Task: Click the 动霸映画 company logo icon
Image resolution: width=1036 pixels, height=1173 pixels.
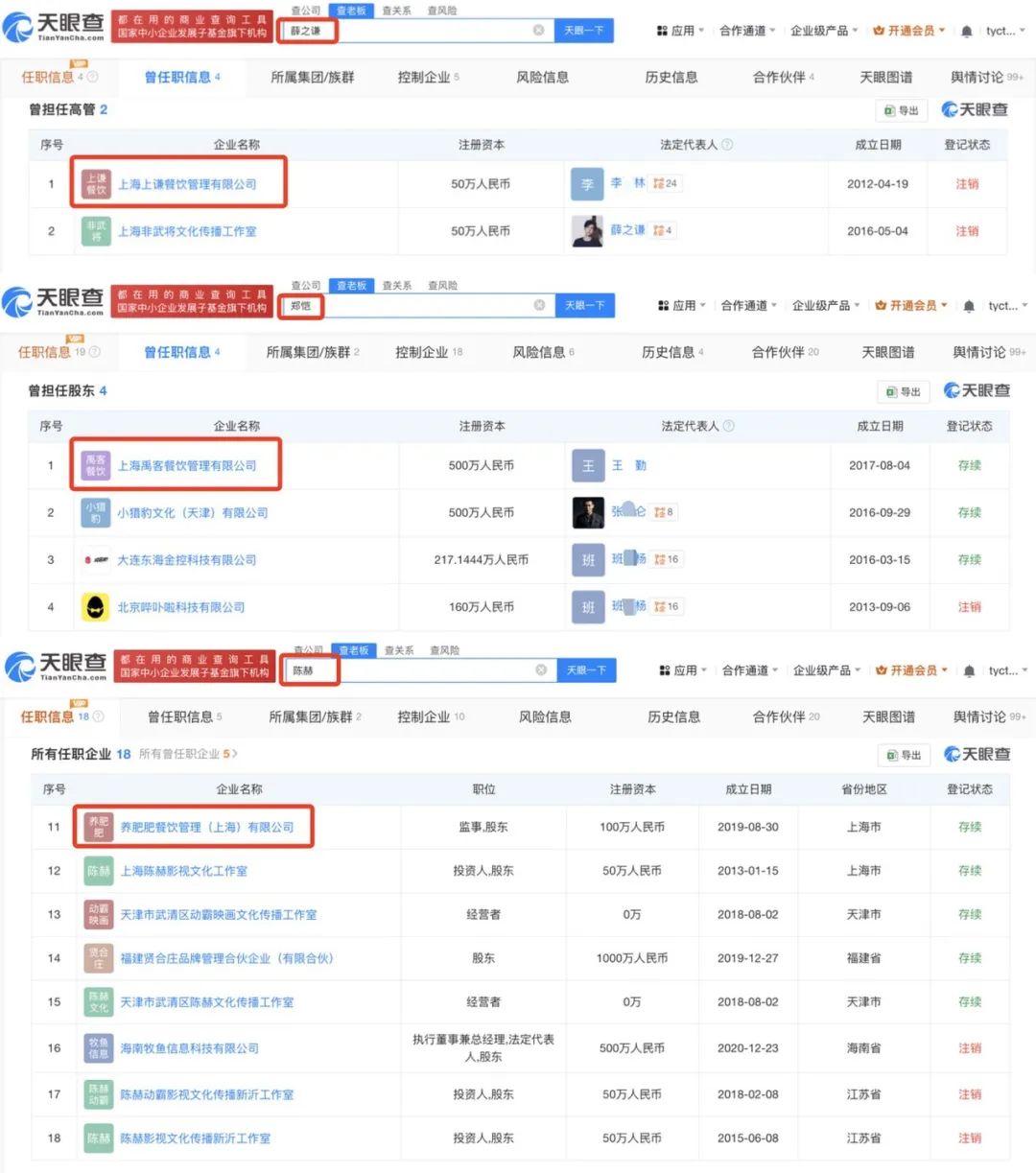Action: pyautogui.click(x=99, y=915)
